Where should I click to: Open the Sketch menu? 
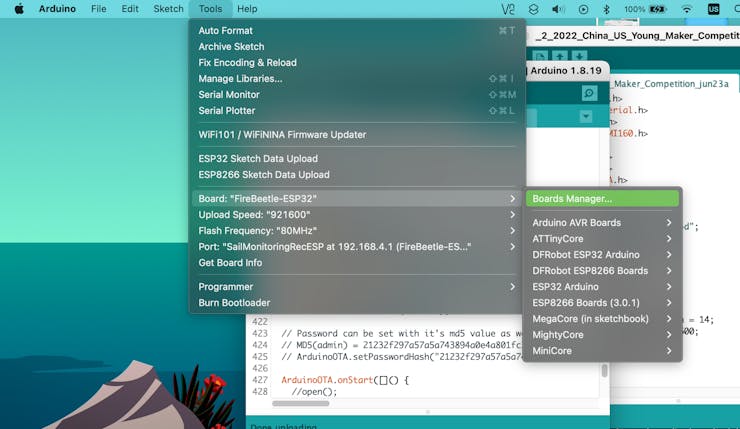pyautogui.click(x=168, y=9)
